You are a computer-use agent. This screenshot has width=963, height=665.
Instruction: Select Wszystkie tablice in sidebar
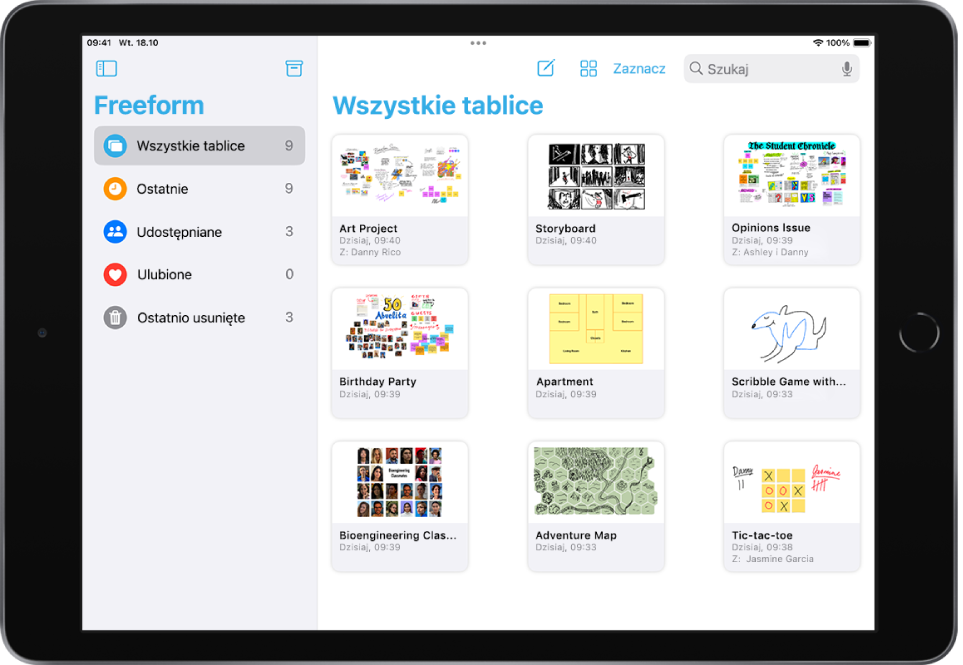(x=200, y=146)
